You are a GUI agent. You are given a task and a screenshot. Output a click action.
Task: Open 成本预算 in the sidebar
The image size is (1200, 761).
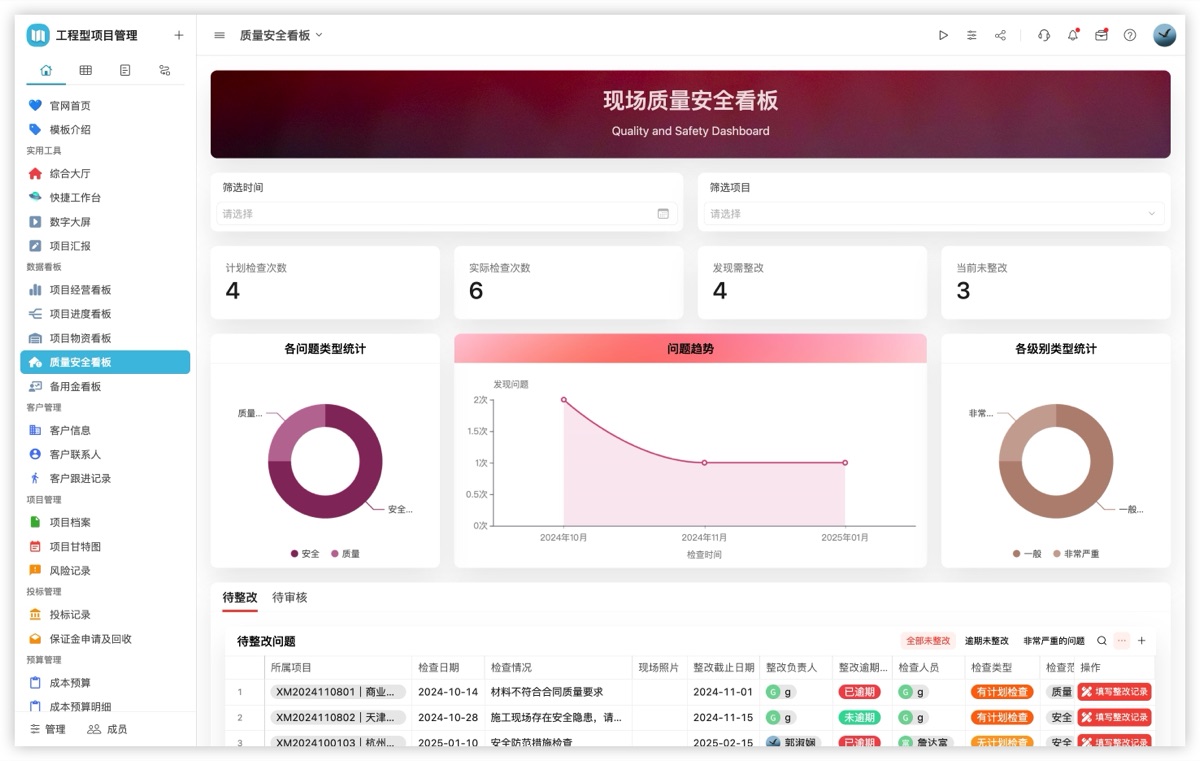point(105,682)
